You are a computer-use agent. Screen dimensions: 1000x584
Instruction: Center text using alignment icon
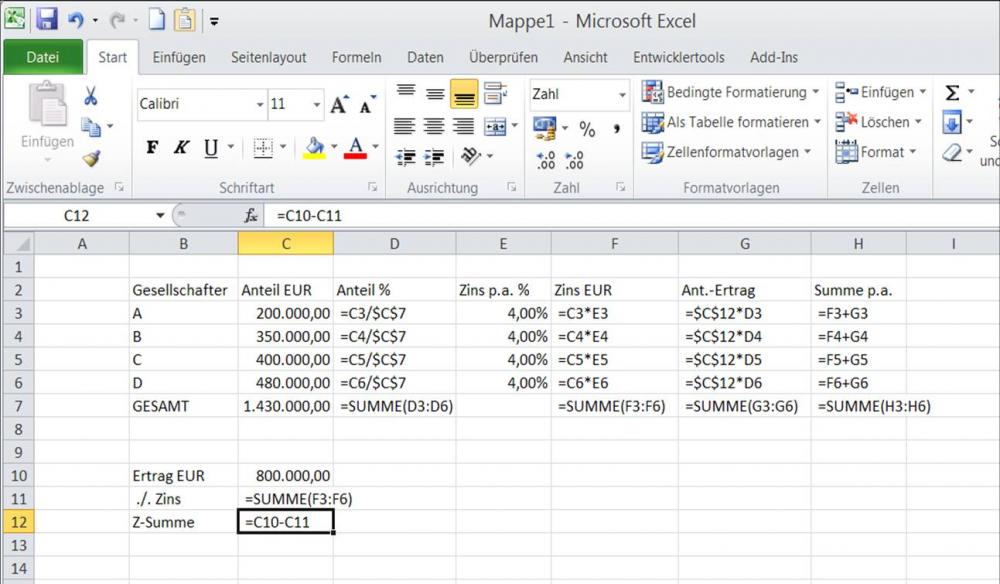click(x=435, y=127)
